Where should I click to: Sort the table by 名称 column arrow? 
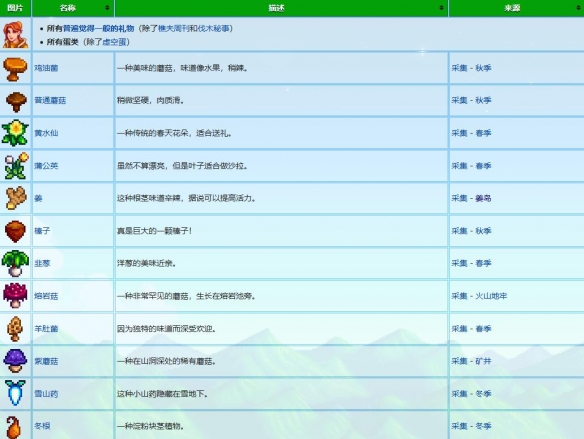[107, 8]
